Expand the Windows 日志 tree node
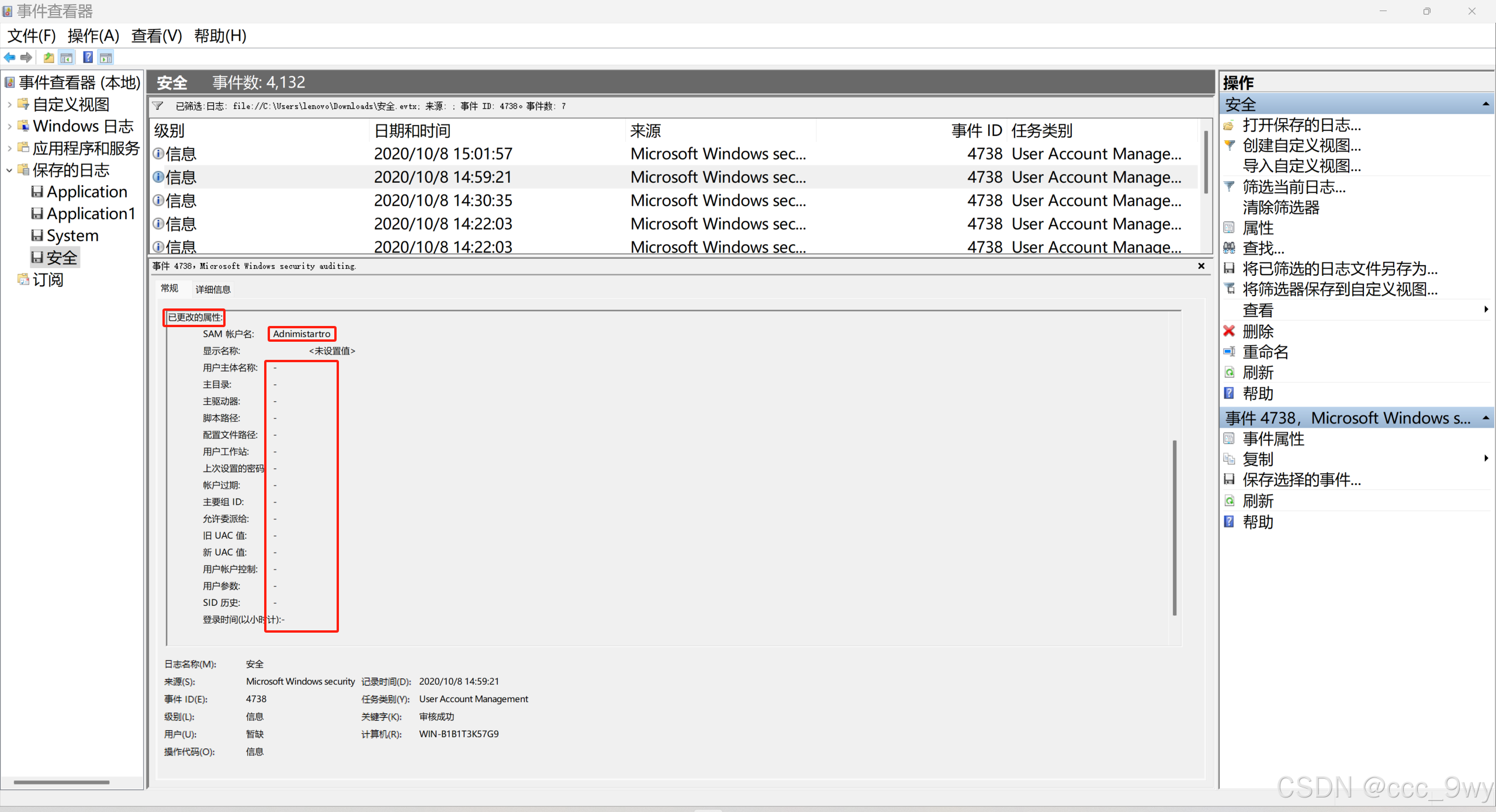This screenshot has height=812, width=1496. click(x=9, y=126)
